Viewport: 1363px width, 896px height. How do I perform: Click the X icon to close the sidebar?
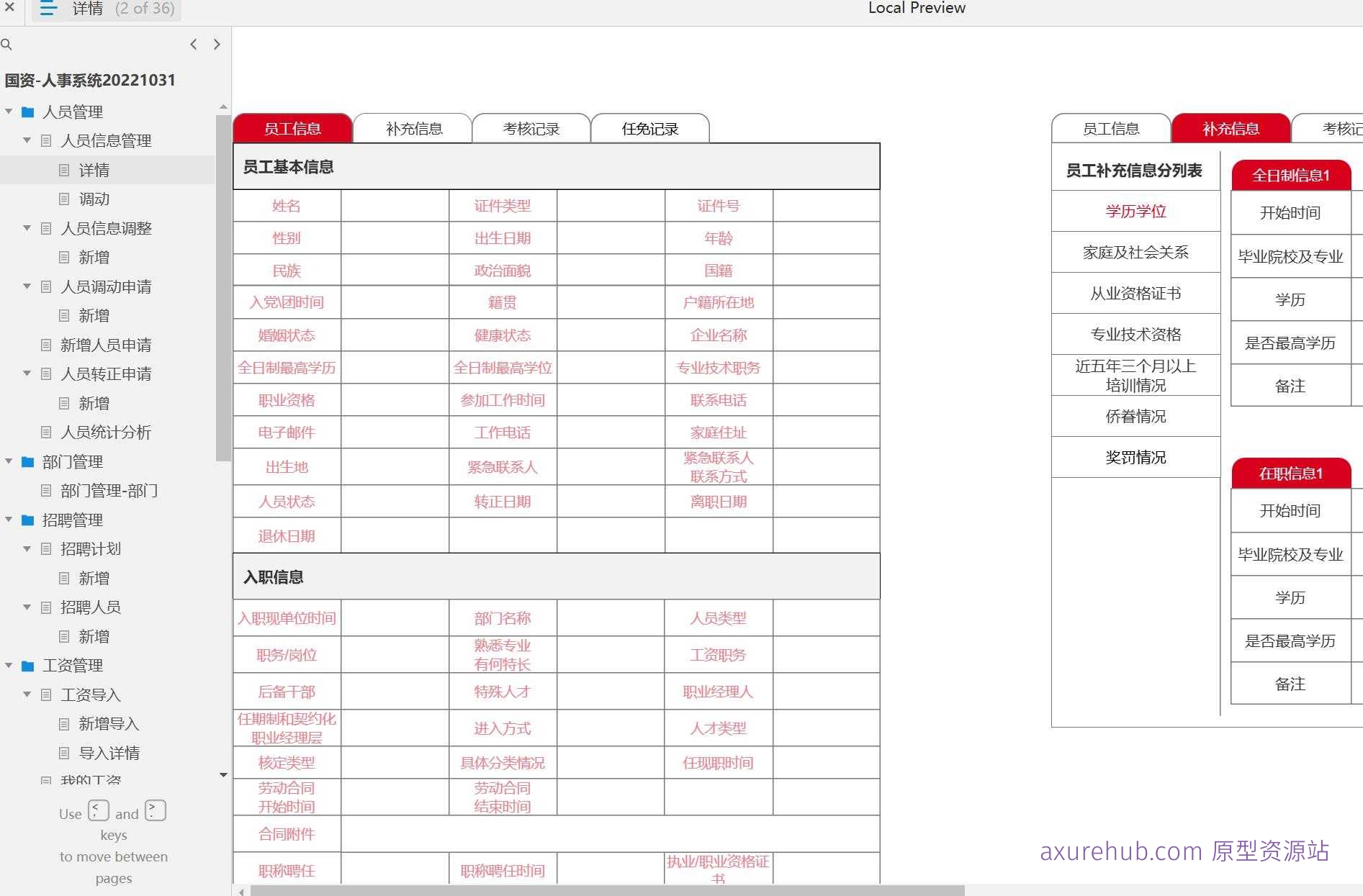(x=9, y=9)
